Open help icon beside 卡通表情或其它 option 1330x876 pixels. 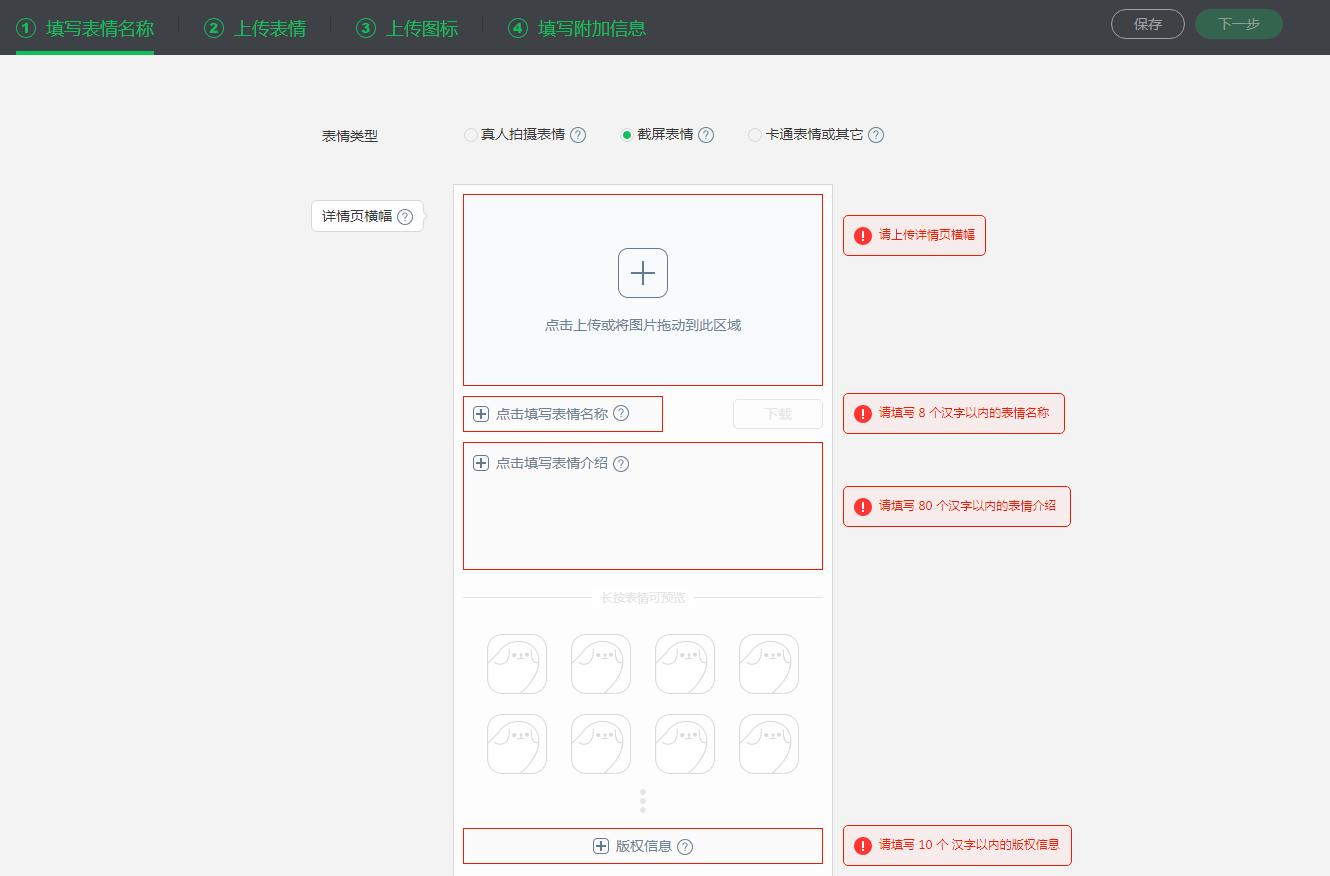[876, 135]
